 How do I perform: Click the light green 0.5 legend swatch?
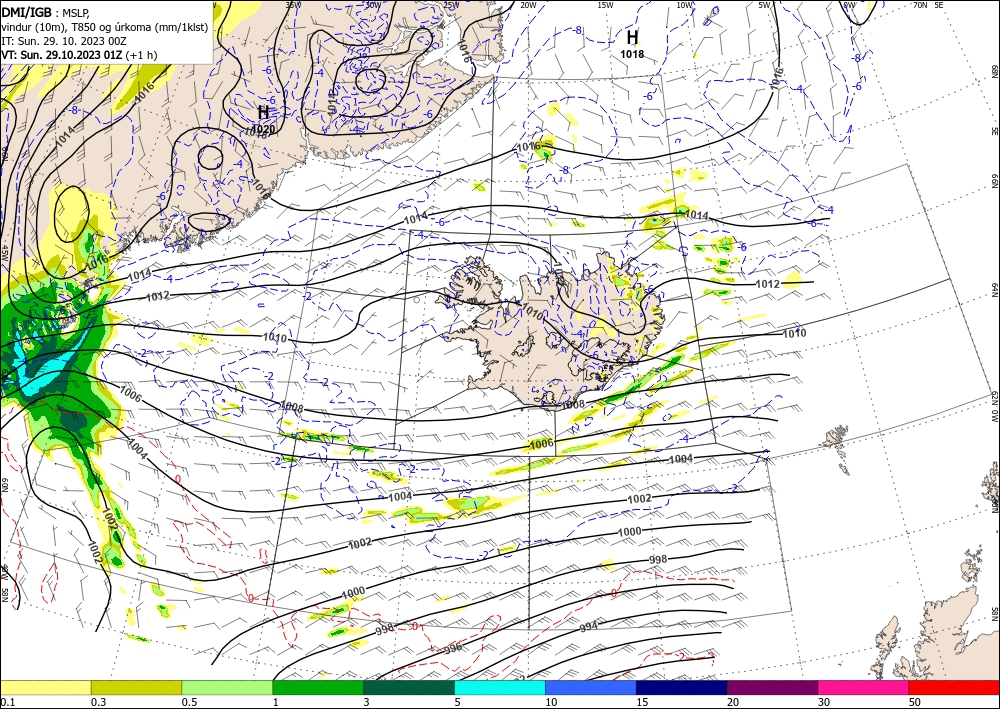227,687
